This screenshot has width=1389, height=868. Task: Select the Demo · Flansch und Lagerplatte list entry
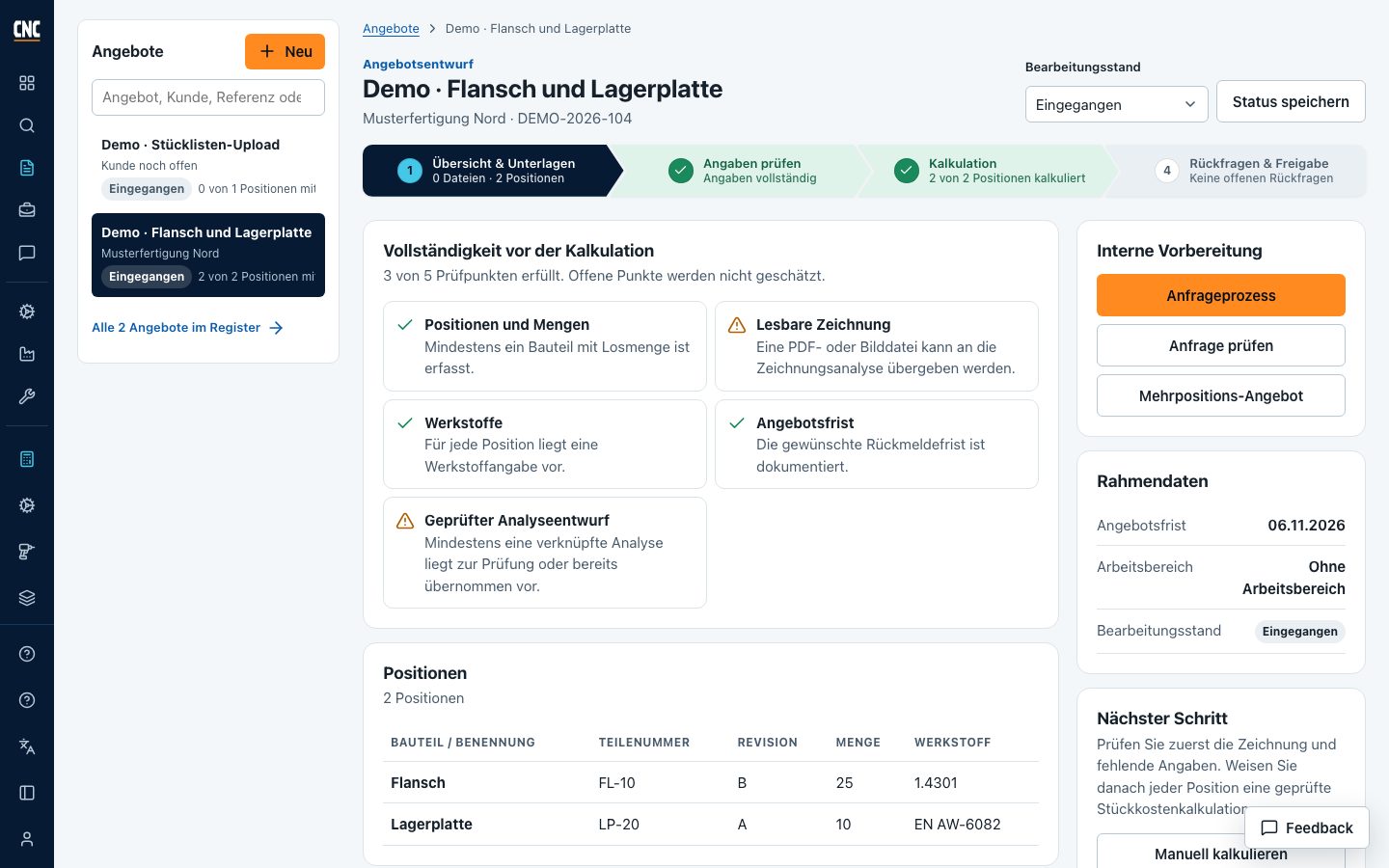point(208,255)
